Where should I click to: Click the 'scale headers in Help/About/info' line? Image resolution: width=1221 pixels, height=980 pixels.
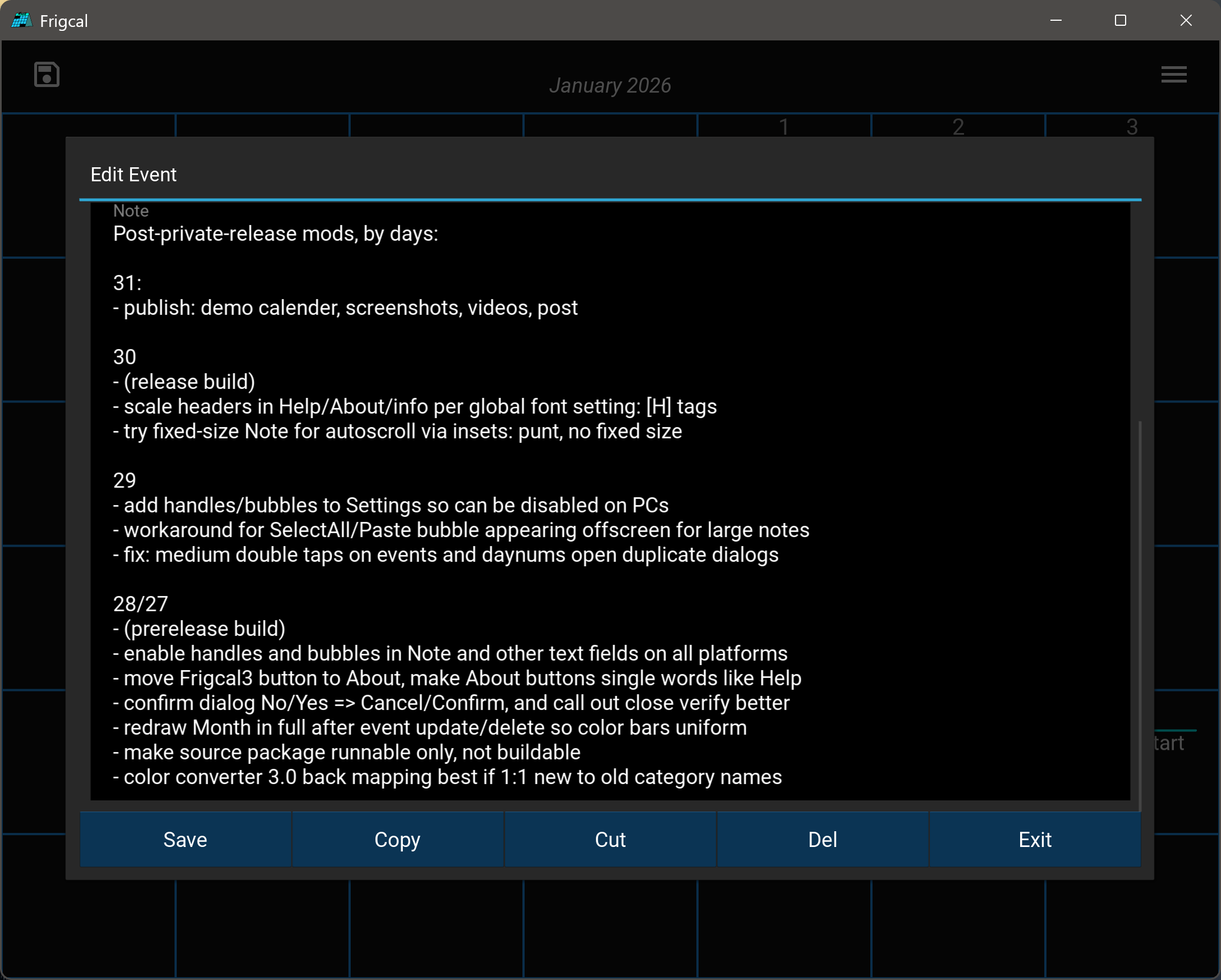pos(415,407)
